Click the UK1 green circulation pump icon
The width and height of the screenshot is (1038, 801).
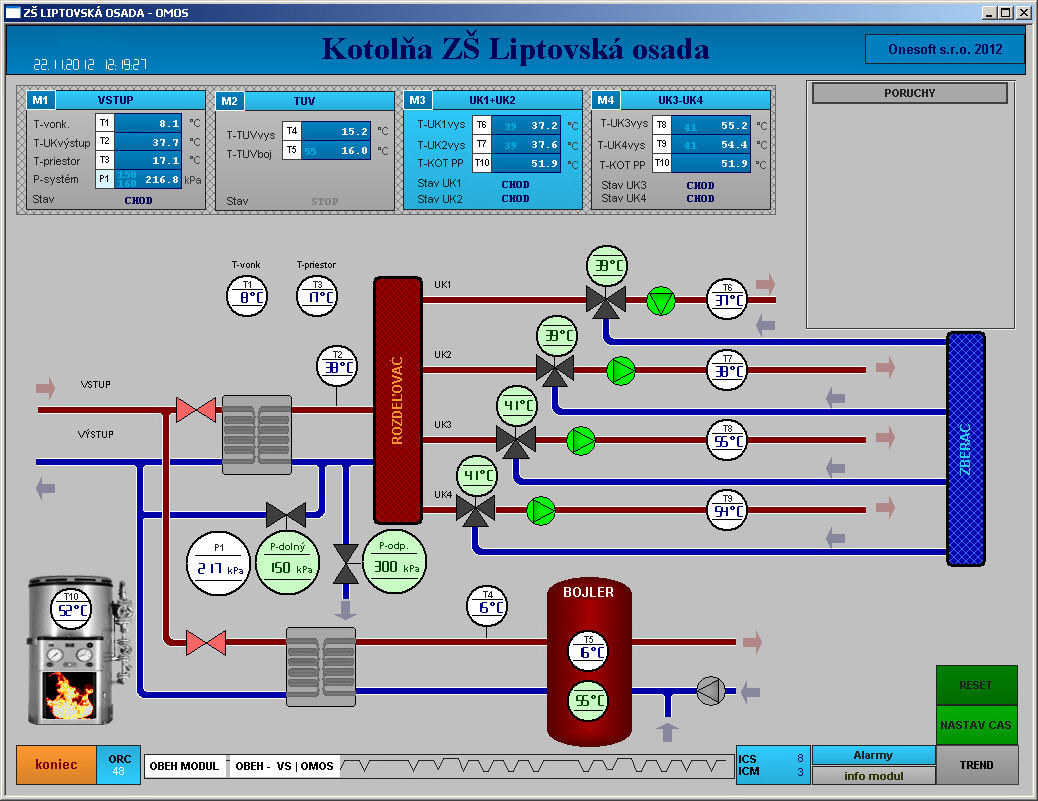point(661,301)
